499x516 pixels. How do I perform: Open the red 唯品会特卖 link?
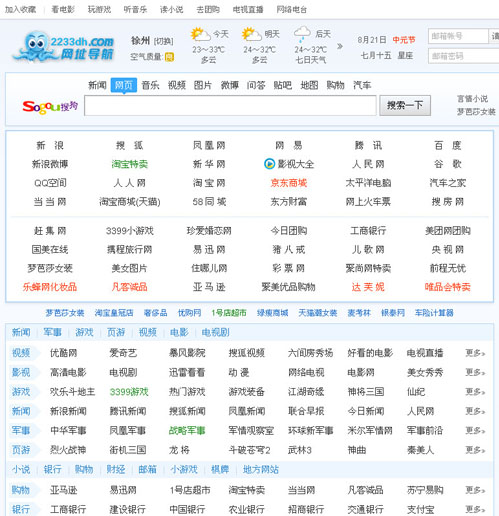pos(448,287)
